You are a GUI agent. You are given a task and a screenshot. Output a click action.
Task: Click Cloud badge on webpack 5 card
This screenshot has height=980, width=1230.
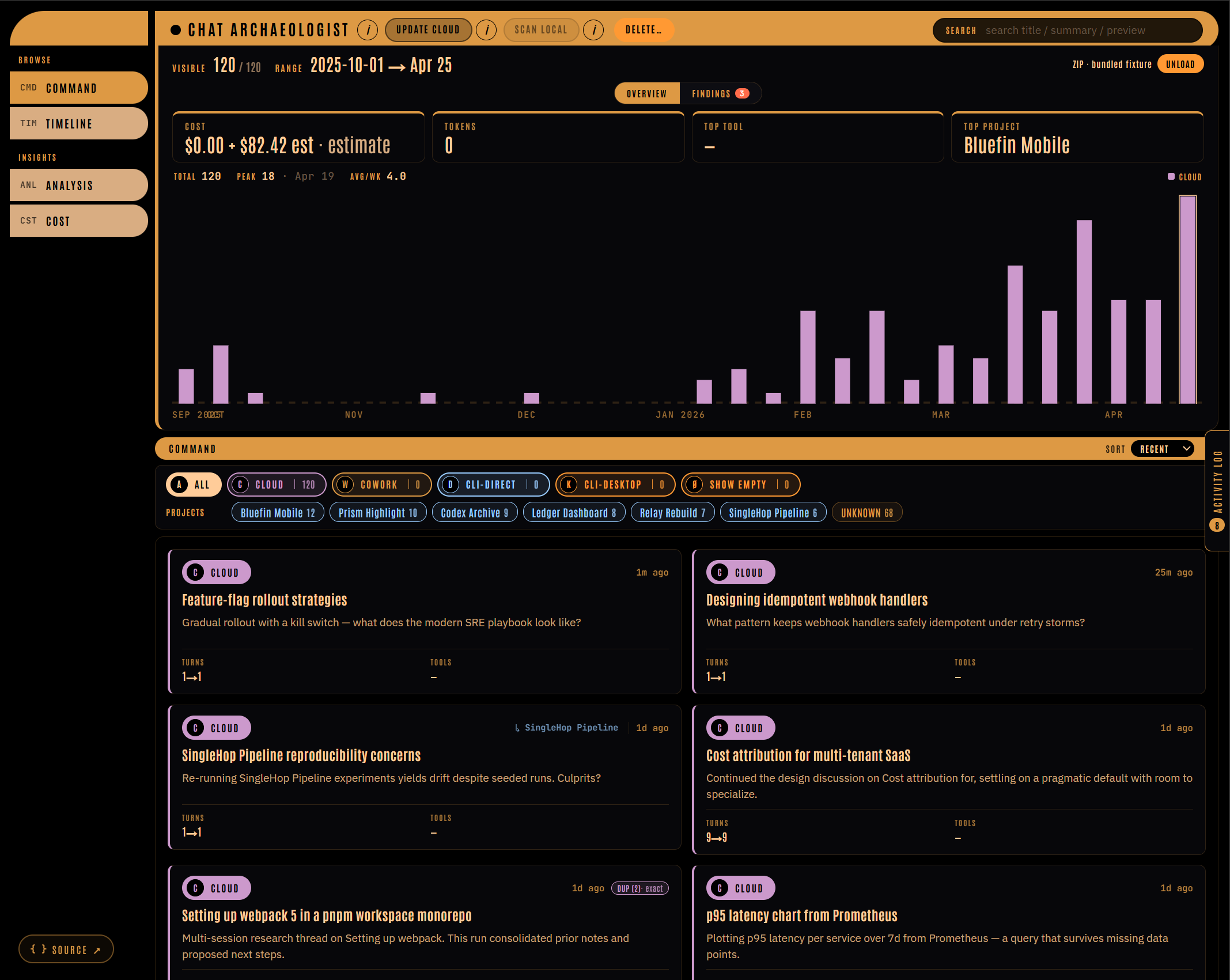tap(217, 888)
